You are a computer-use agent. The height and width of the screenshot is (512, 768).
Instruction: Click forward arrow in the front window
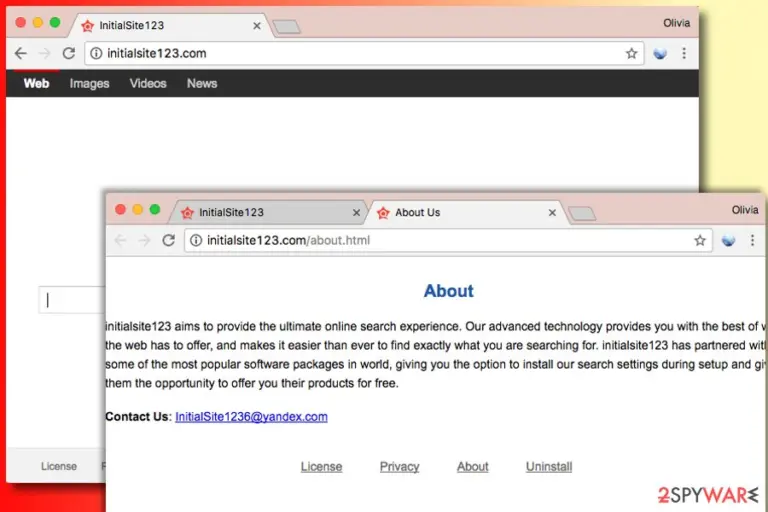[x=144, y=240]
